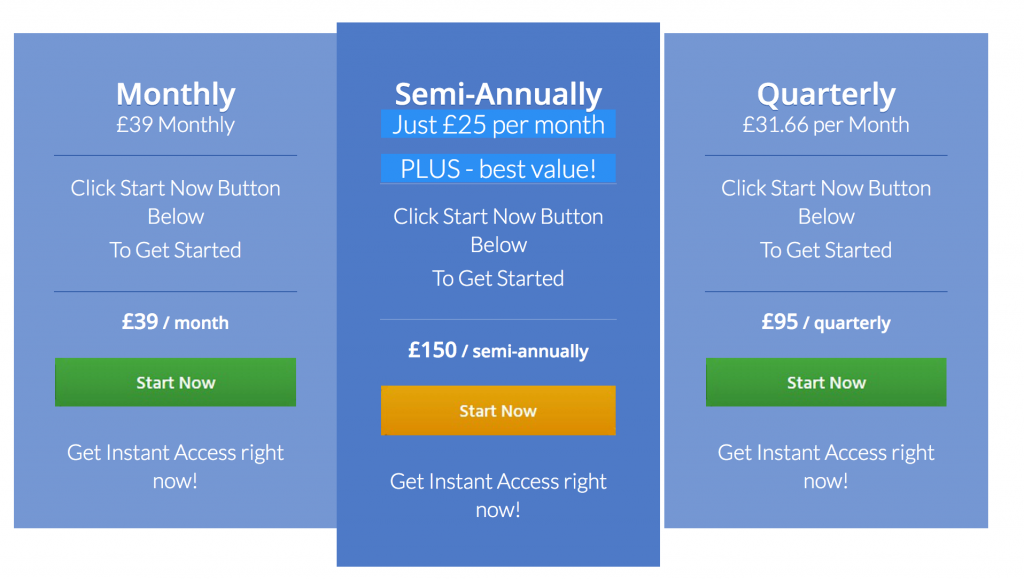Click Semi-Annually card's 'Click Start Now Button Below' text

(x=498, y=230)
